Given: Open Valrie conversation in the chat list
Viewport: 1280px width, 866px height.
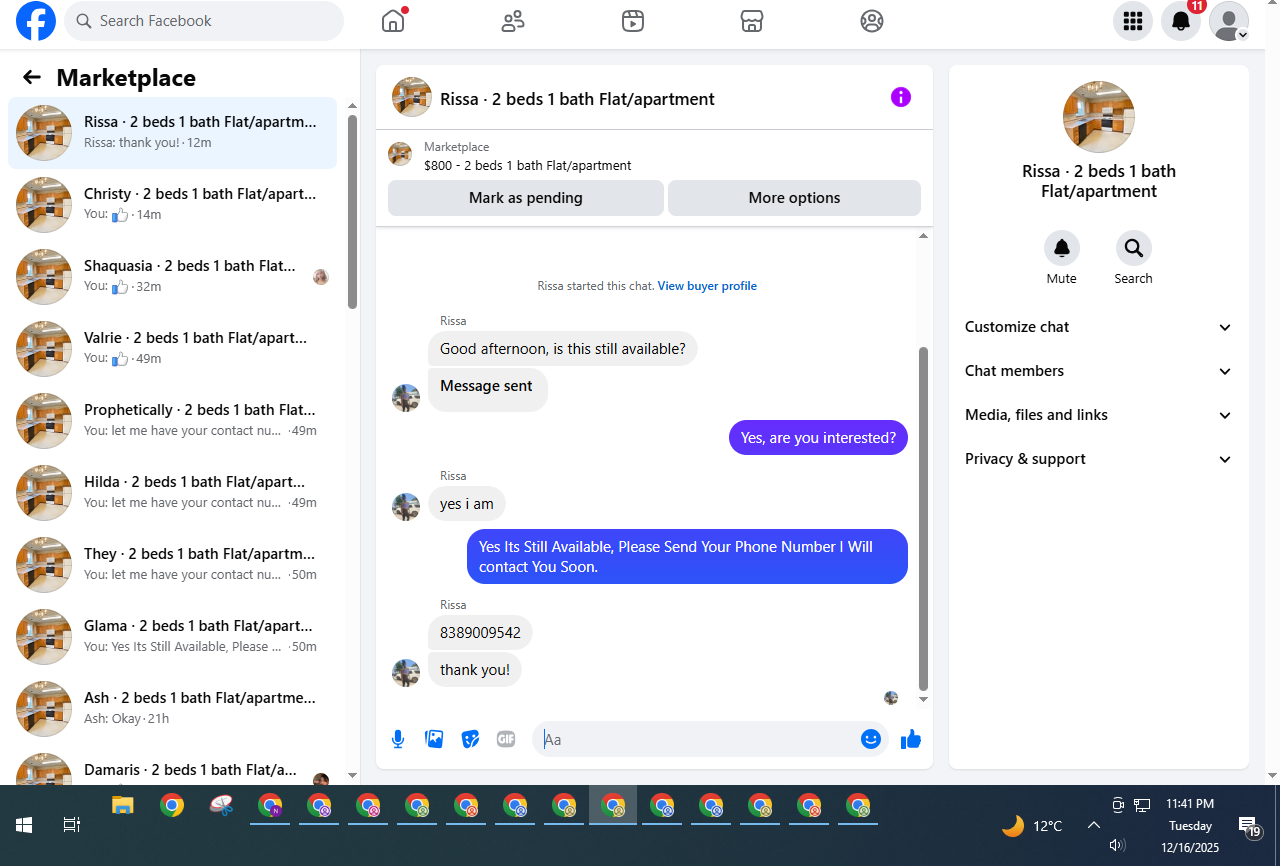Looking at the screenshot, I should 172,349.
